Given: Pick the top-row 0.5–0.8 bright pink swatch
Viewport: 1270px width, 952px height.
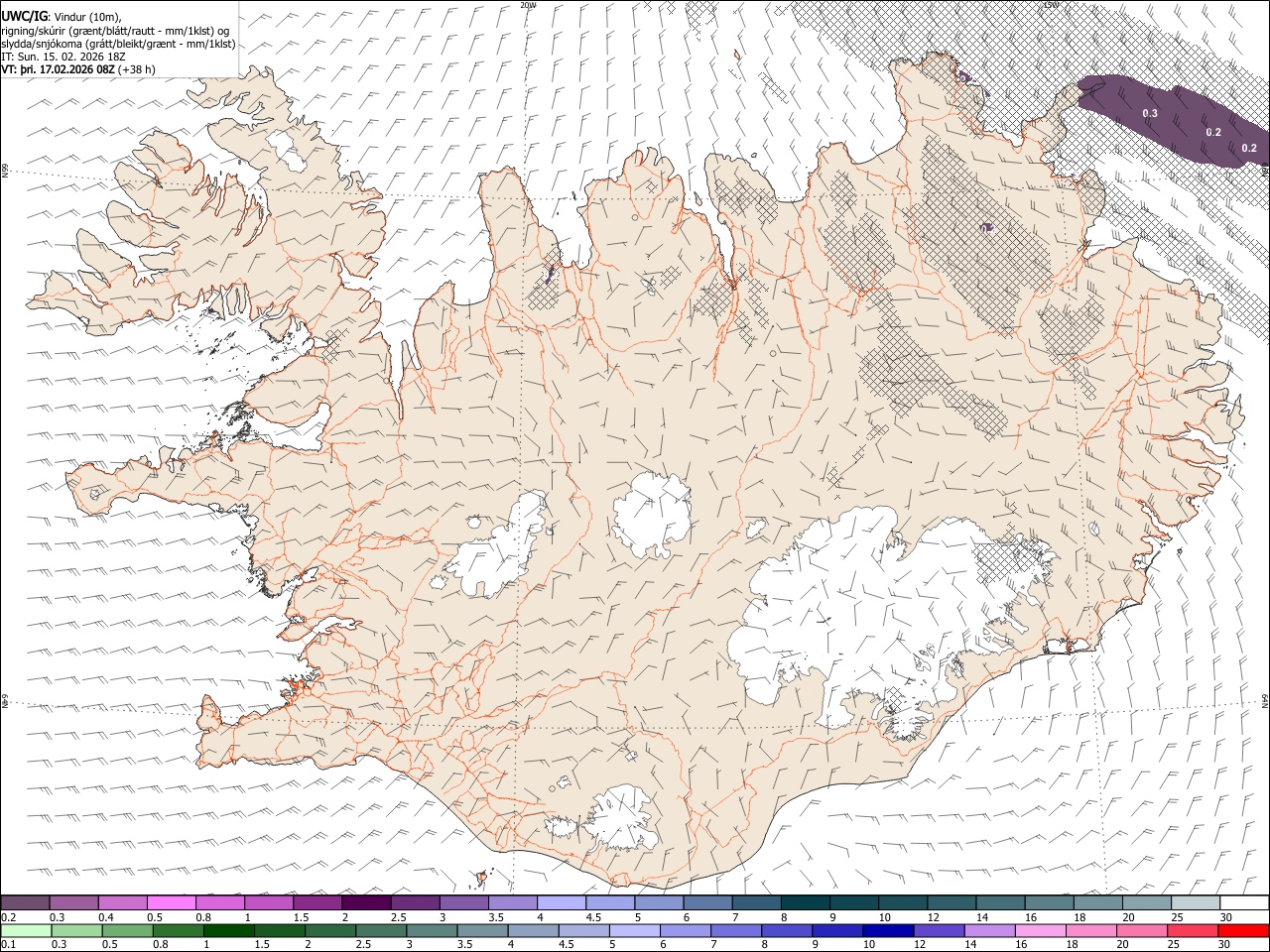Looking at the screenshot, I should 171,902.
